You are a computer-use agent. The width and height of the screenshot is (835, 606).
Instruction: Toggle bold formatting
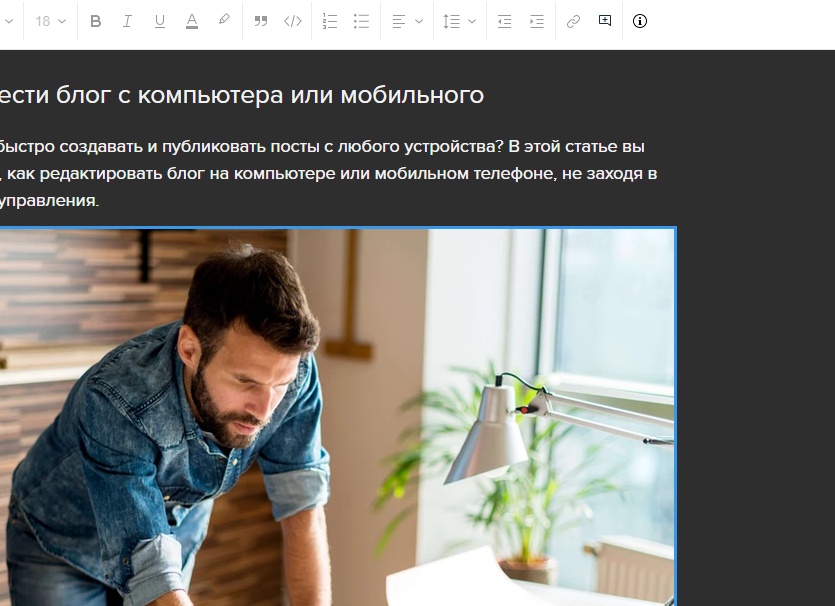click(x=96, y=21)
